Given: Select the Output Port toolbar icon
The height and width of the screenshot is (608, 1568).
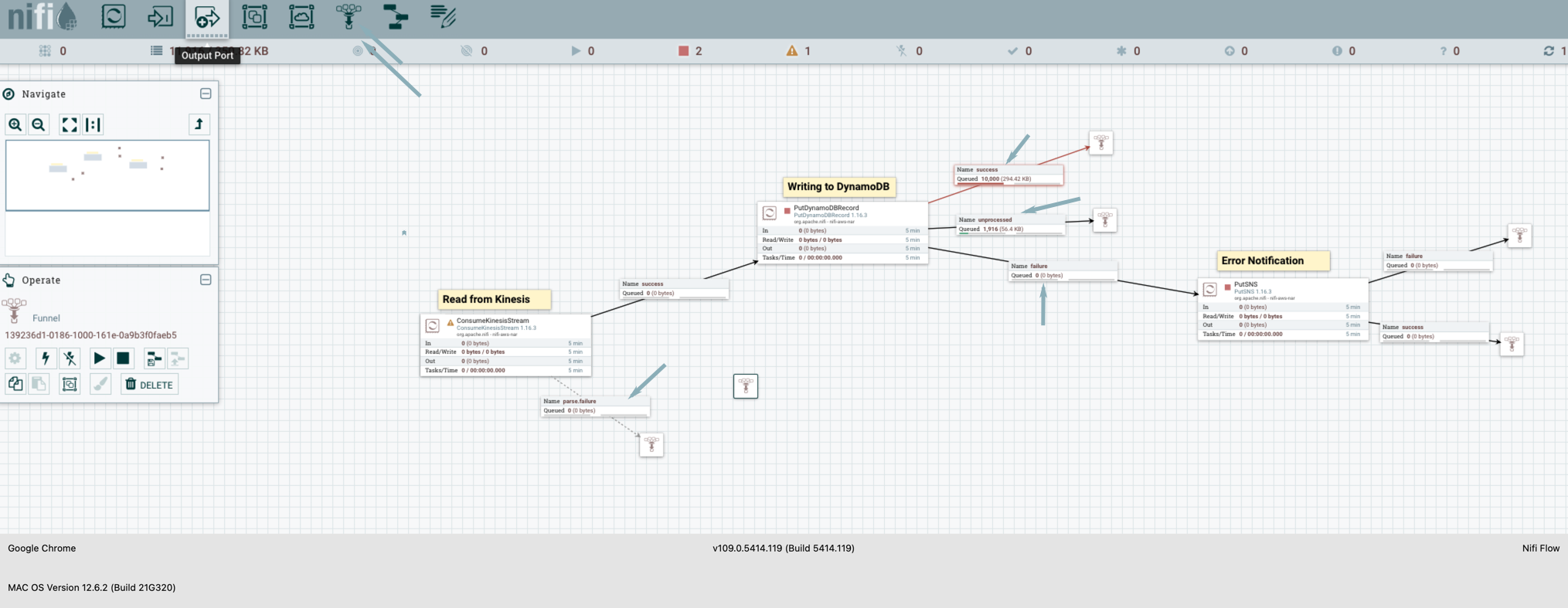Looking at the screenshot, I should [207, 17].
